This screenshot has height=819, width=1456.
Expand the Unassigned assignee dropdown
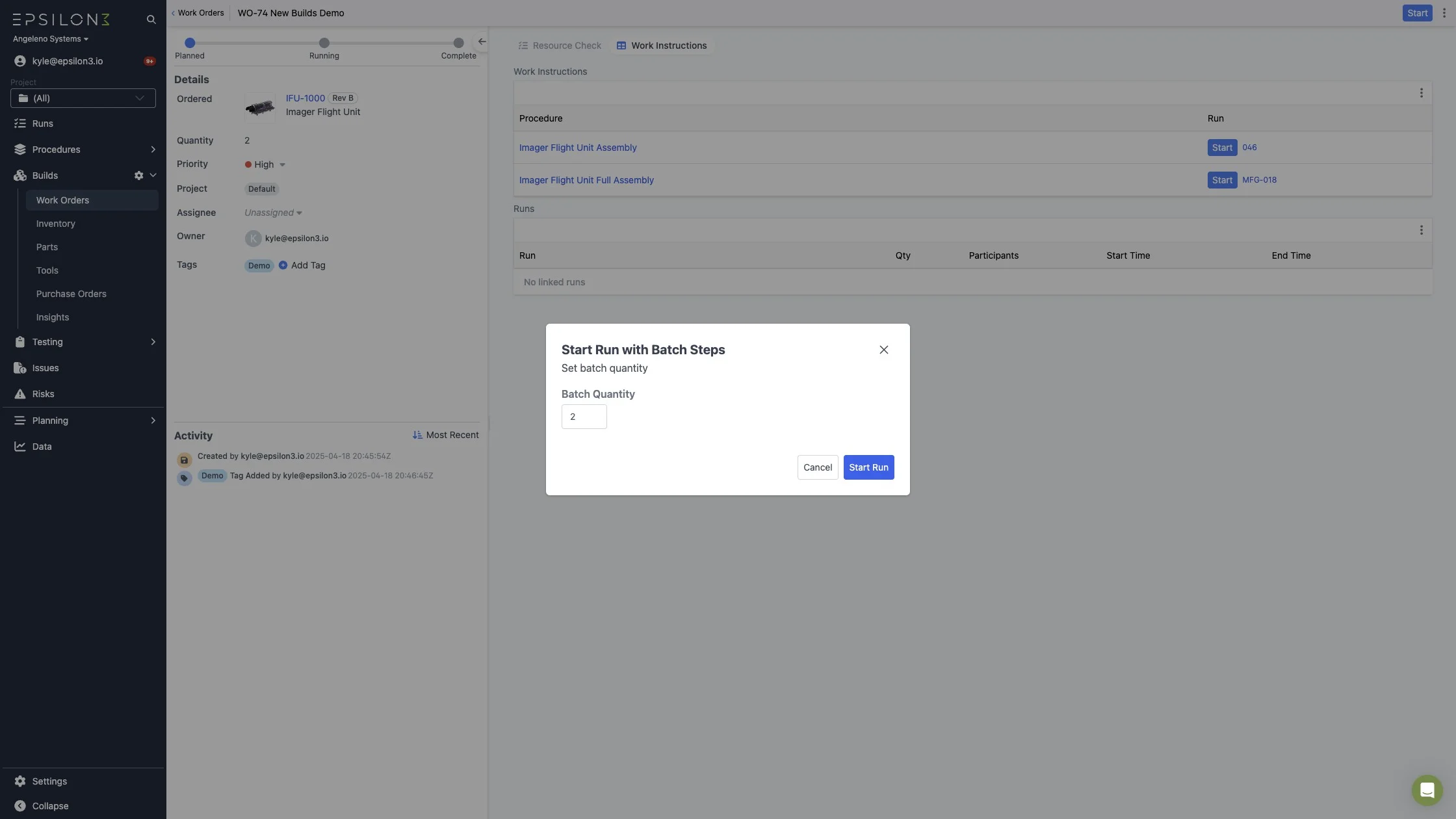tap(273, 213)
